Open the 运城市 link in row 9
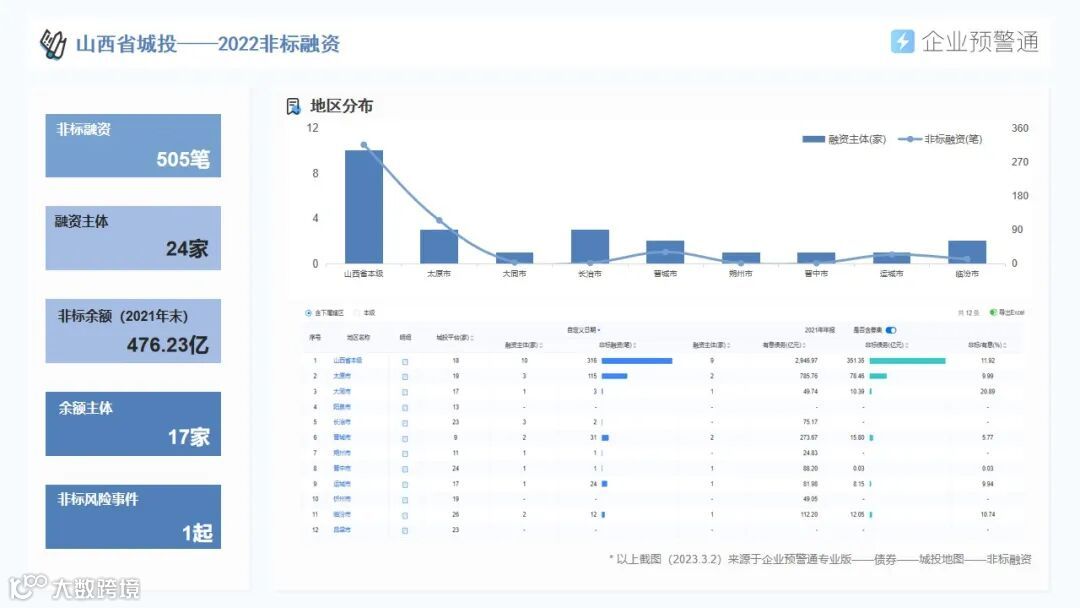1080x608 pixels. click(342, 484)
